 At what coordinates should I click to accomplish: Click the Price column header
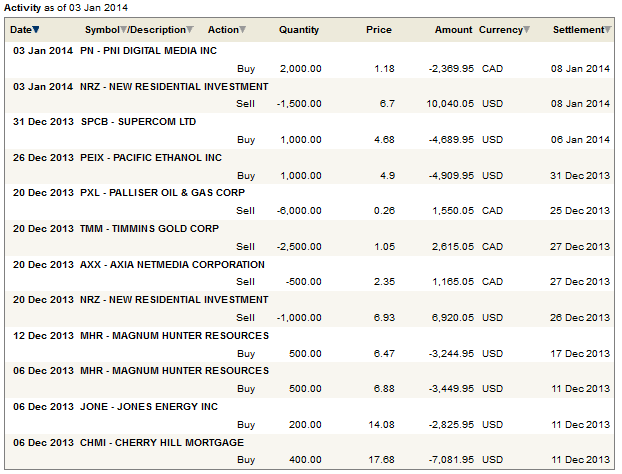click(x=379, y=30)
